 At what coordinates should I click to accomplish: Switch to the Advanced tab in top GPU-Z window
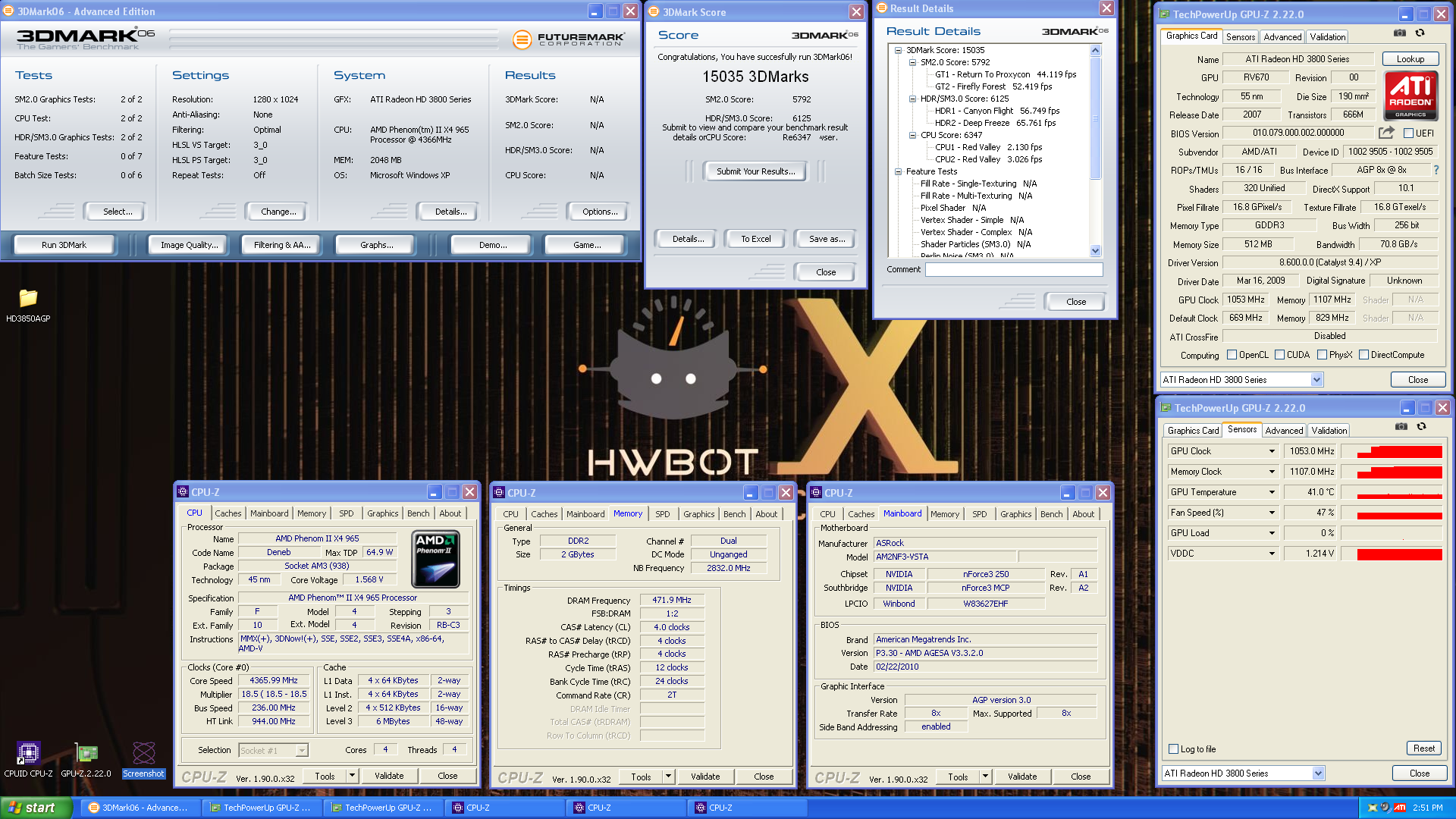[1282, 36]
